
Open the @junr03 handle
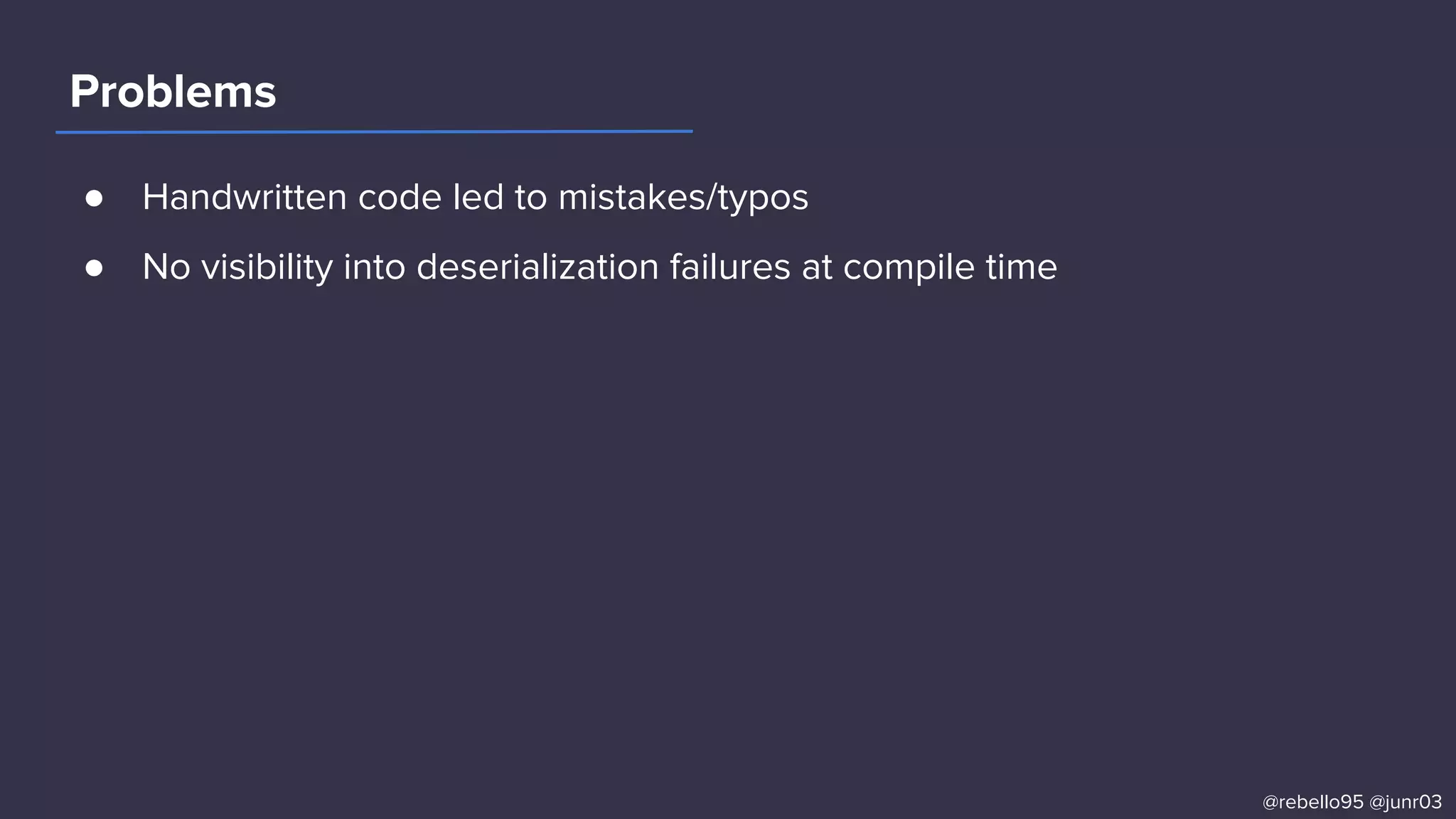tap(1406, 802)
